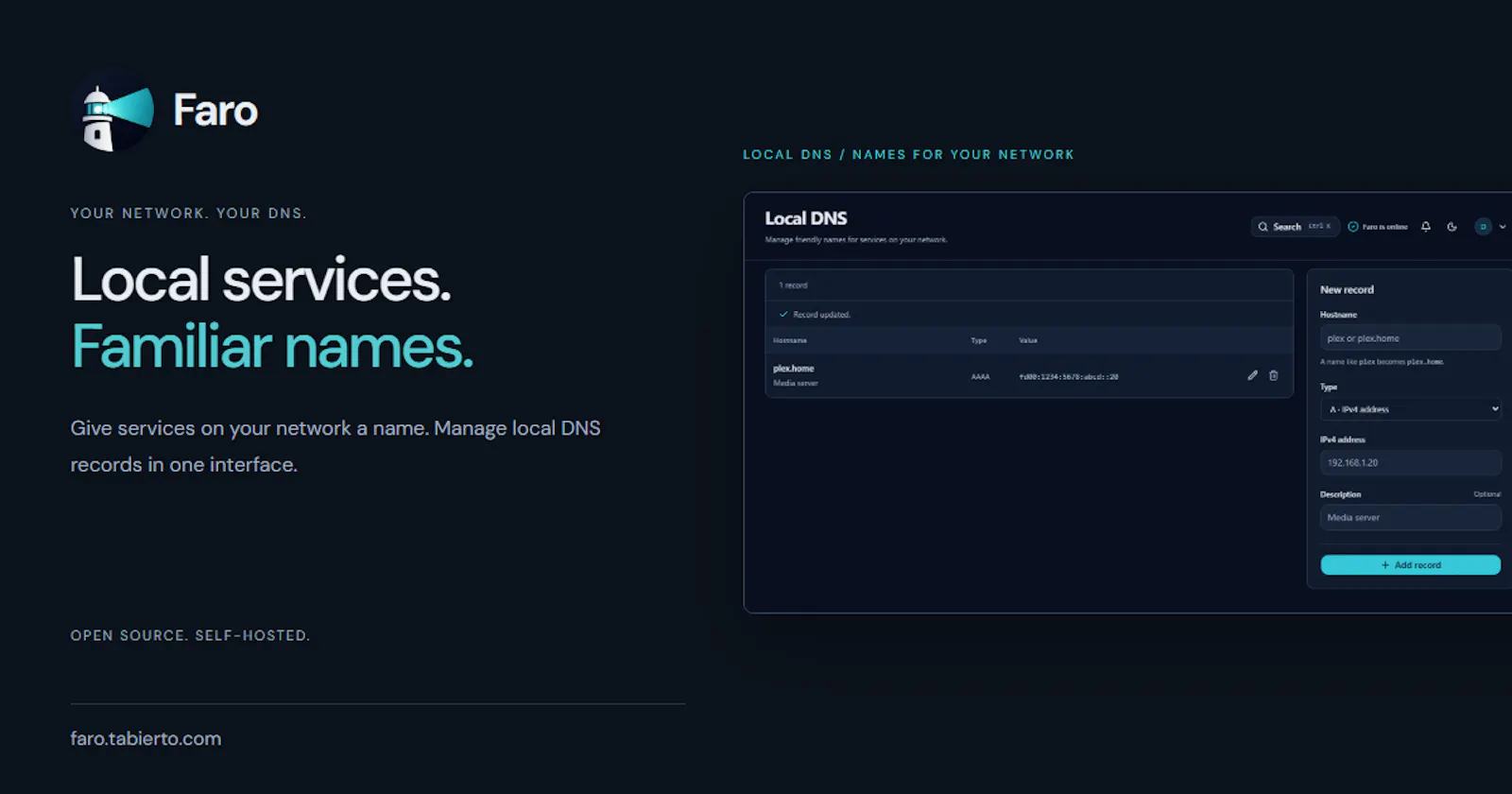Toggle dark mode moon icon
The height and width of the screenshot is (794, 1512).
coord(1452,227)
